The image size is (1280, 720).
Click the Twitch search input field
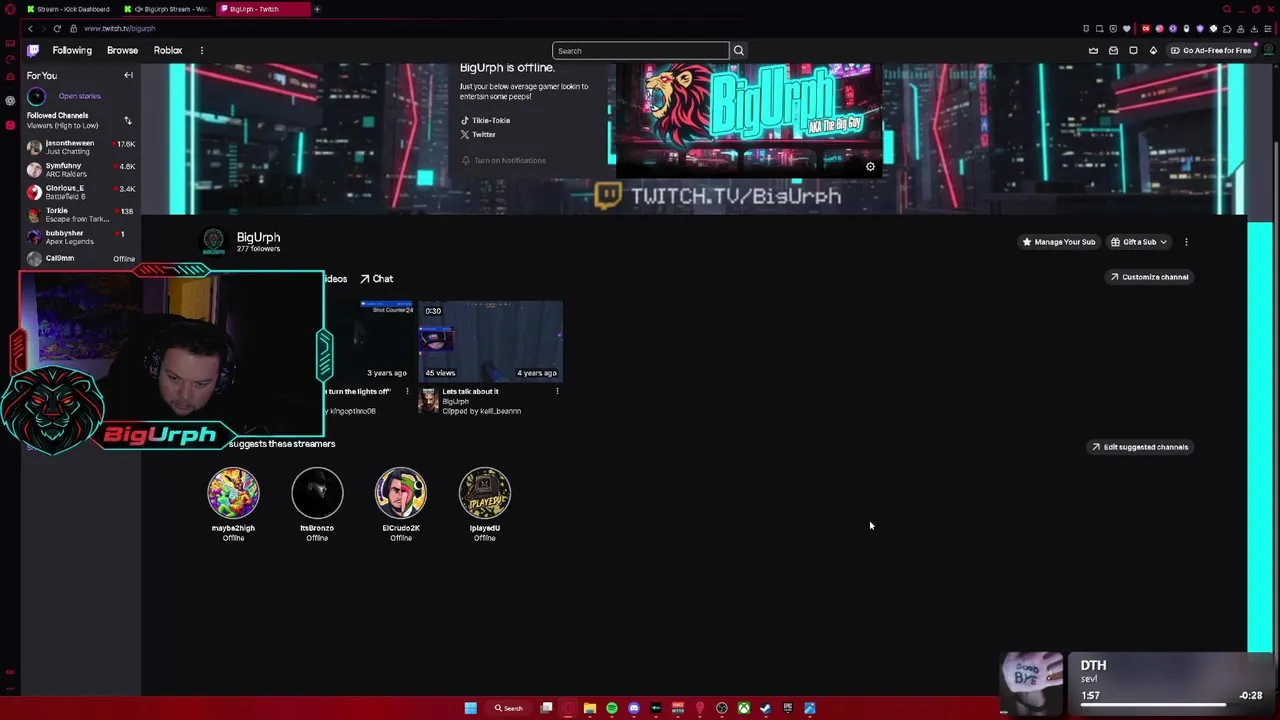pyautogui.click(x=641, y=51)
